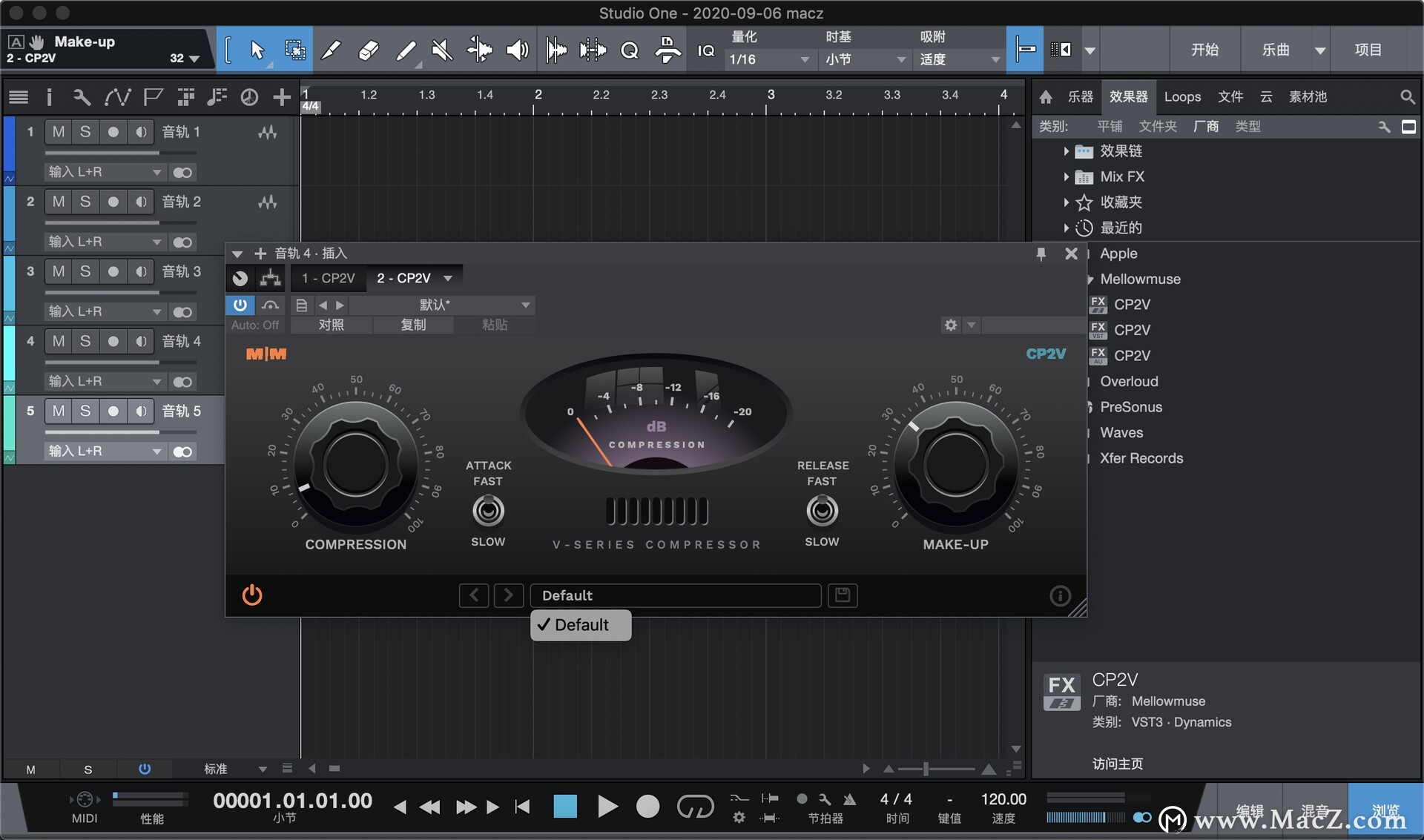This screenshot has height=840, width=1424.
Task: Expand the 最近的 recent folder
Action: 1066,228
